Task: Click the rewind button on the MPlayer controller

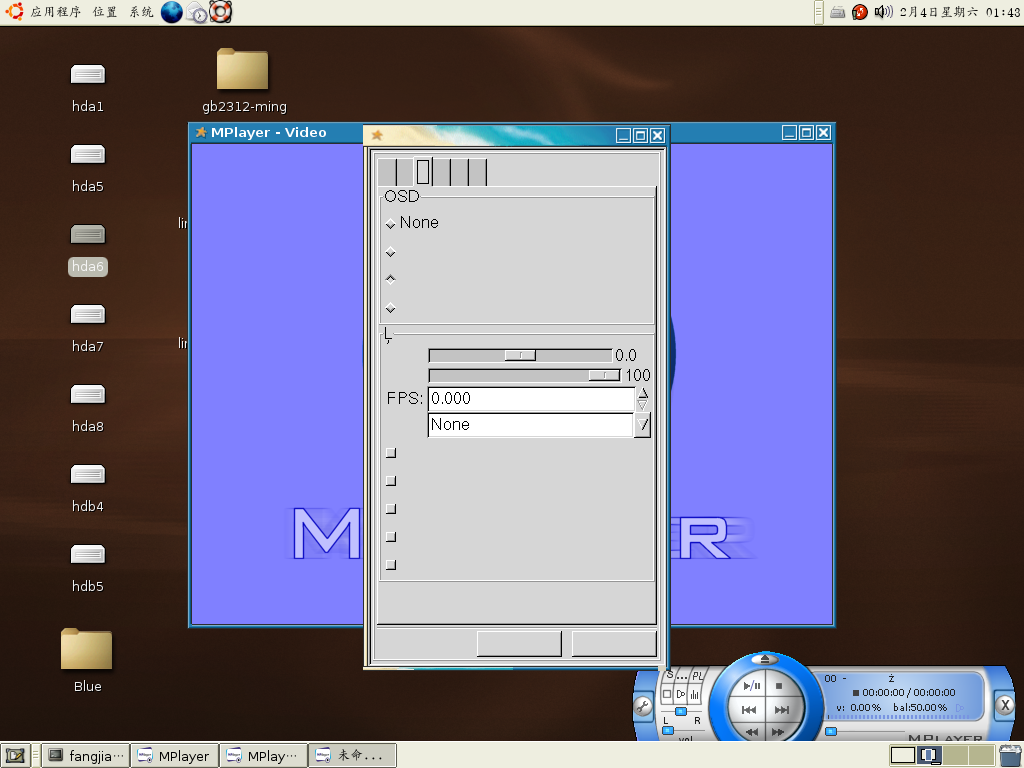Action: 752,732
